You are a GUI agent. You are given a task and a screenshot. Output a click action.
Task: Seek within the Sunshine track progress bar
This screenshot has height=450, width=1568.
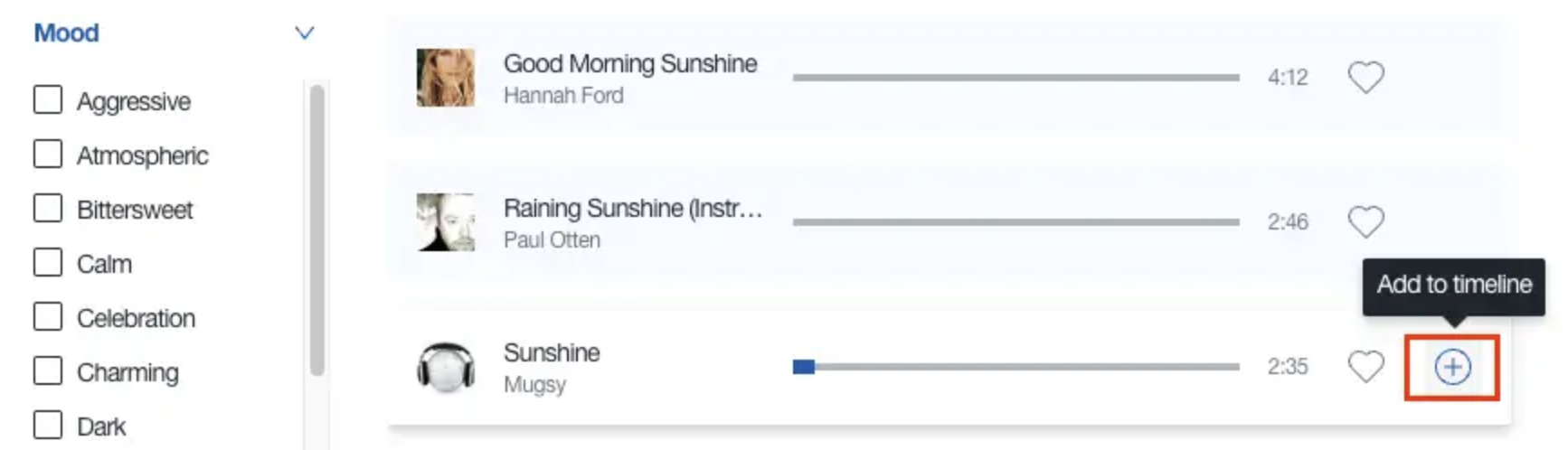tap(1015, 367)
